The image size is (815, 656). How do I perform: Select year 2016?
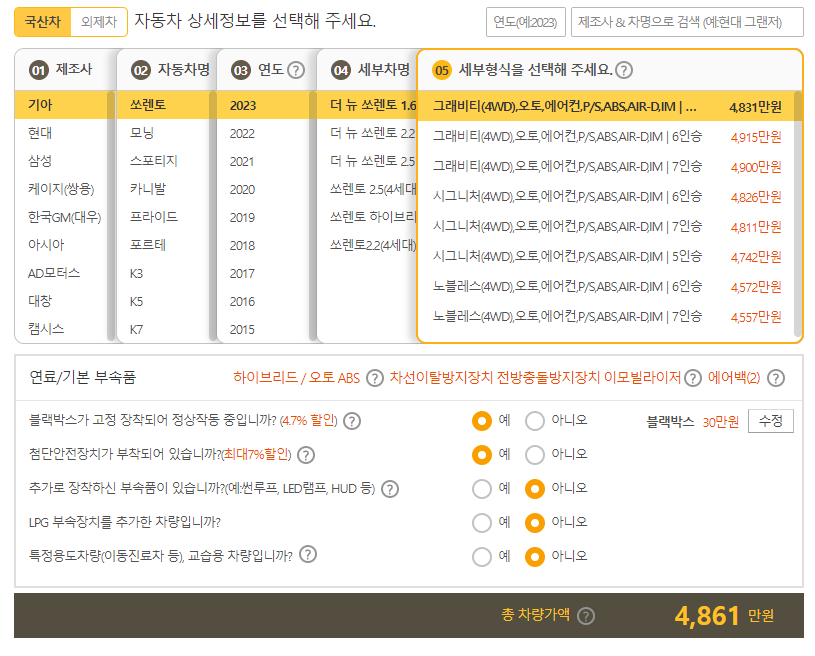click(x=262, y=301)
